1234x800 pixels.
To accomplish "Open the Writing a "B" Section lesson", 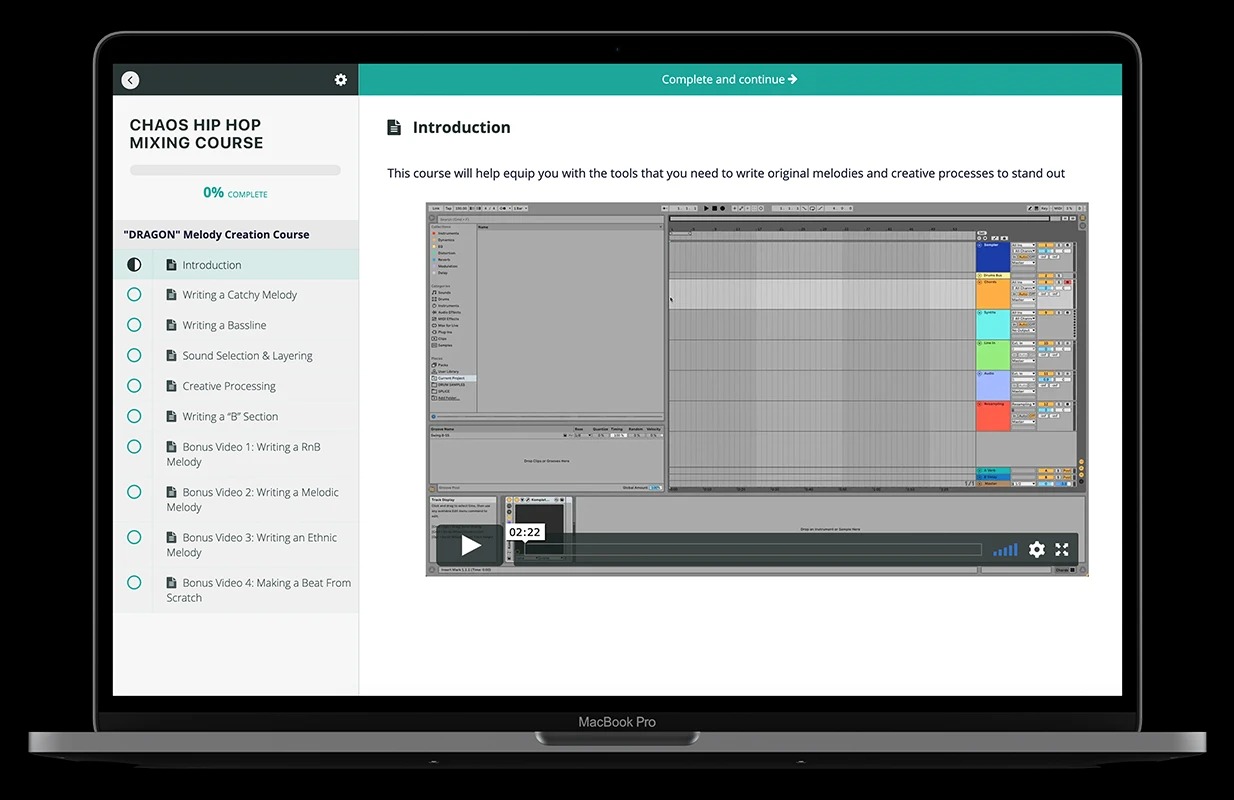I will tap(230, 417).
